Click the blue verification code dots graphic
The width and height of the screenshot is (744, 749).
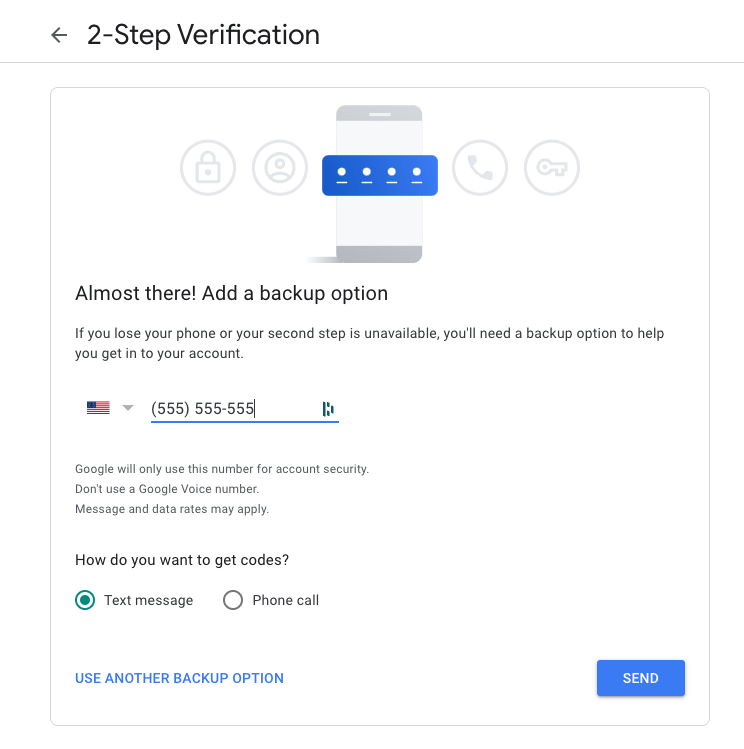[380, 175]
